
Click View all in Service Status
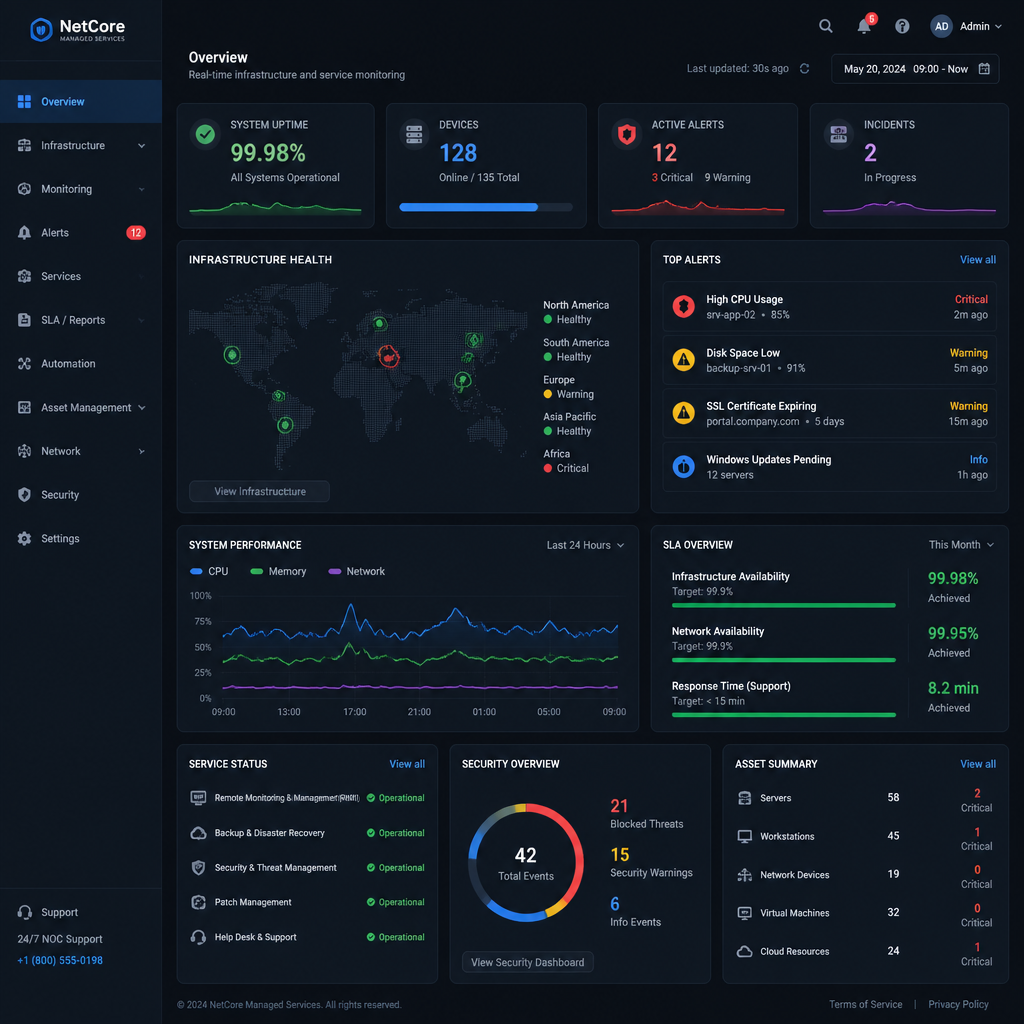point(407,764)
